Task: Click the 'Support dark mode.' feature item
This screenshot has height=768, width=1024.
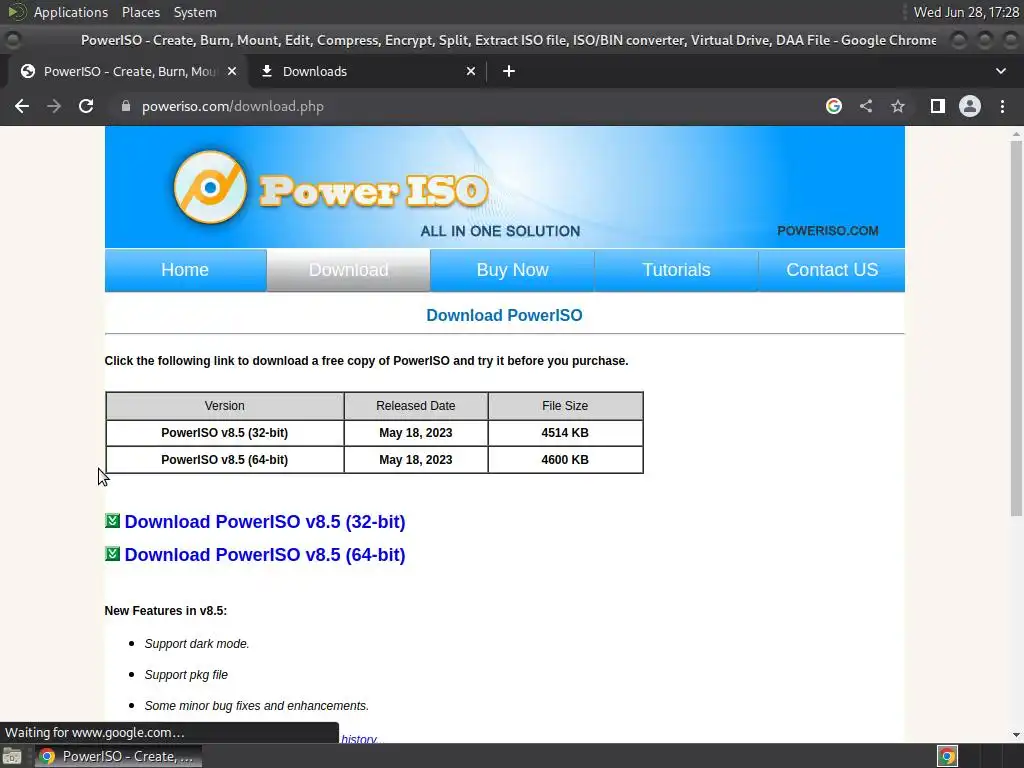Action: pos(197,644)
